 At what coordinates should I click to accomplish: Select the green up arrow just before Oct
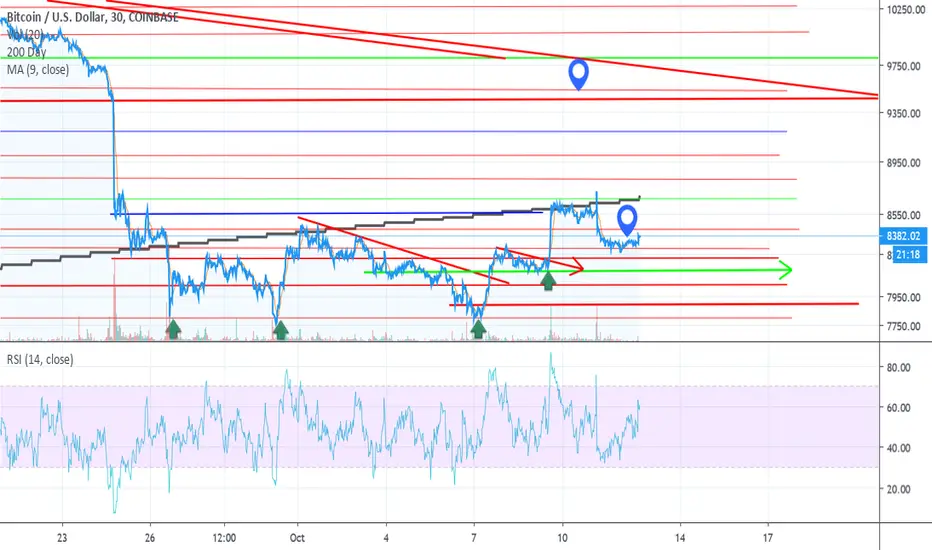click(281, 329)
